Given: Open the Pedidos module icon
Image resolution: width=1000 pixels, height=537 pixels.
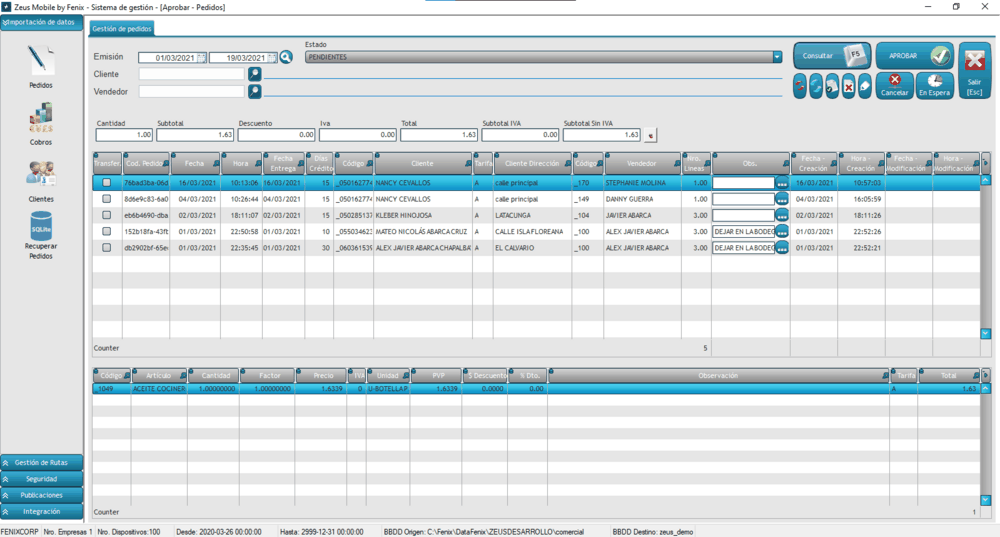Looking at the screenshot, I should [x=41, y=61].
